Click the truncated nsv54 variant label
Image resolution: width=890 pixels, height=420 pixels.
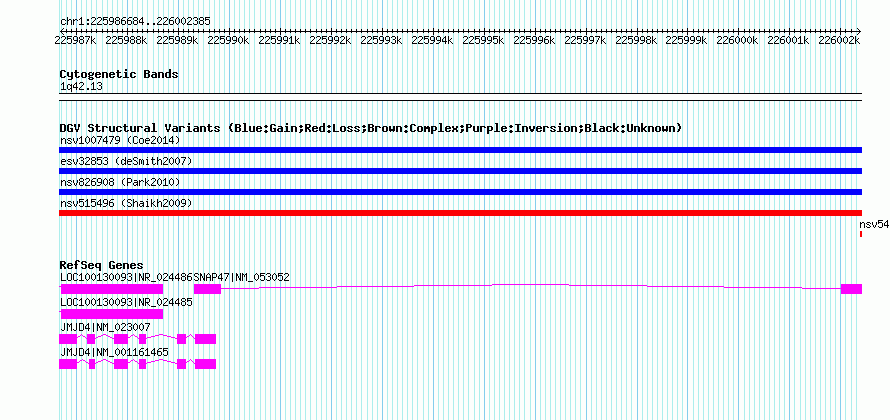pyautogui.click(x=874, y=224)
